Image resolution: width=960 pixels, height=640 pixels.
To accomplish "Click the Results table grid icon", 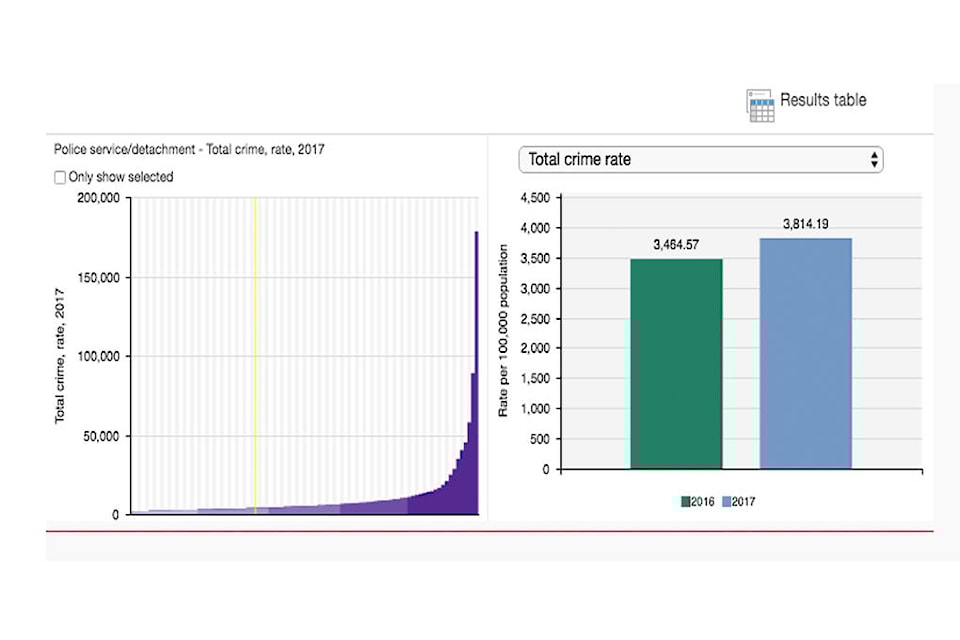I will [x=760, y=105].
